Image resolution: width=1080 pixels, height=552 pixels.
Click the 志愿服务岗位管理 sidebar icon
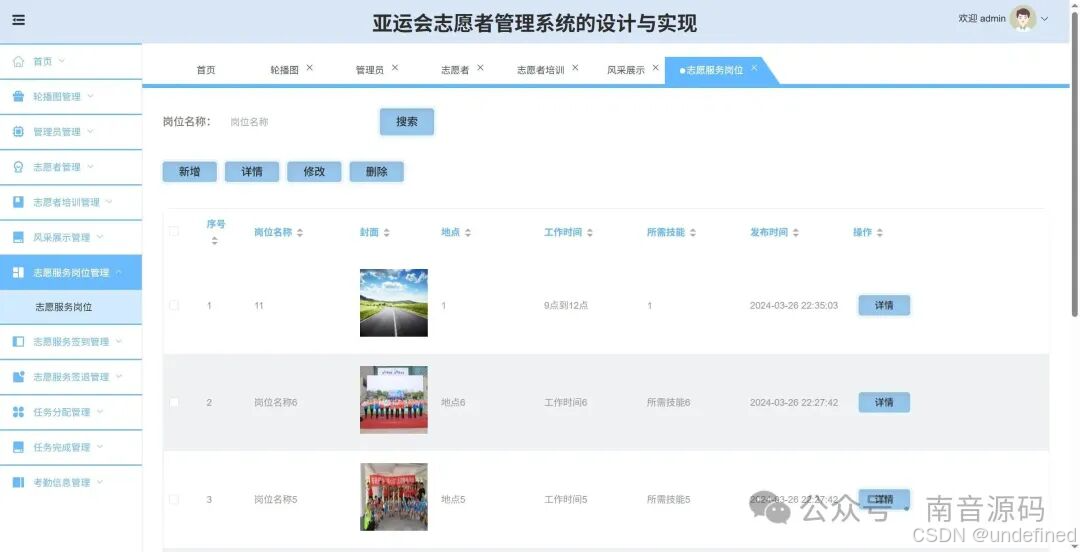[19, 272]
